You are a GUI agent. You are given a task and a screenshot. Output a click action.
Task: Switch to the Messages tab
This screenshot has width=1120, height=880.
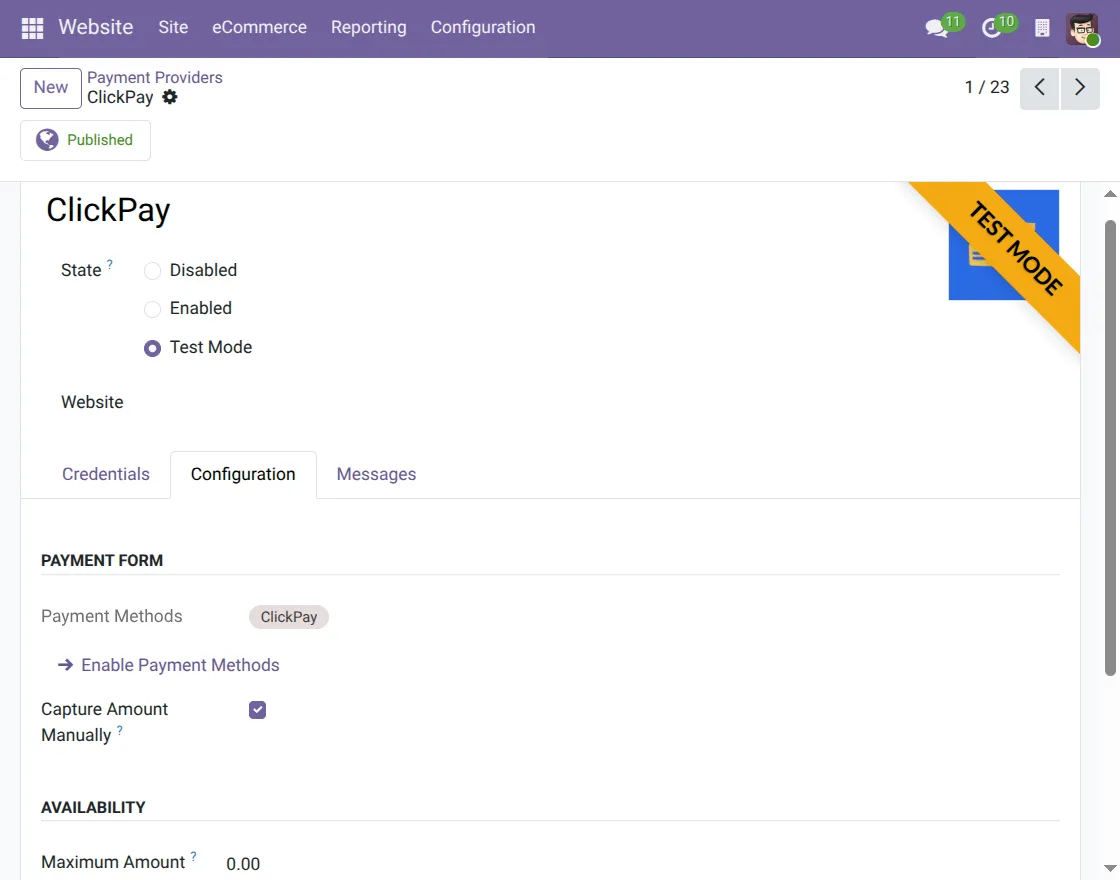pos(376,474)
